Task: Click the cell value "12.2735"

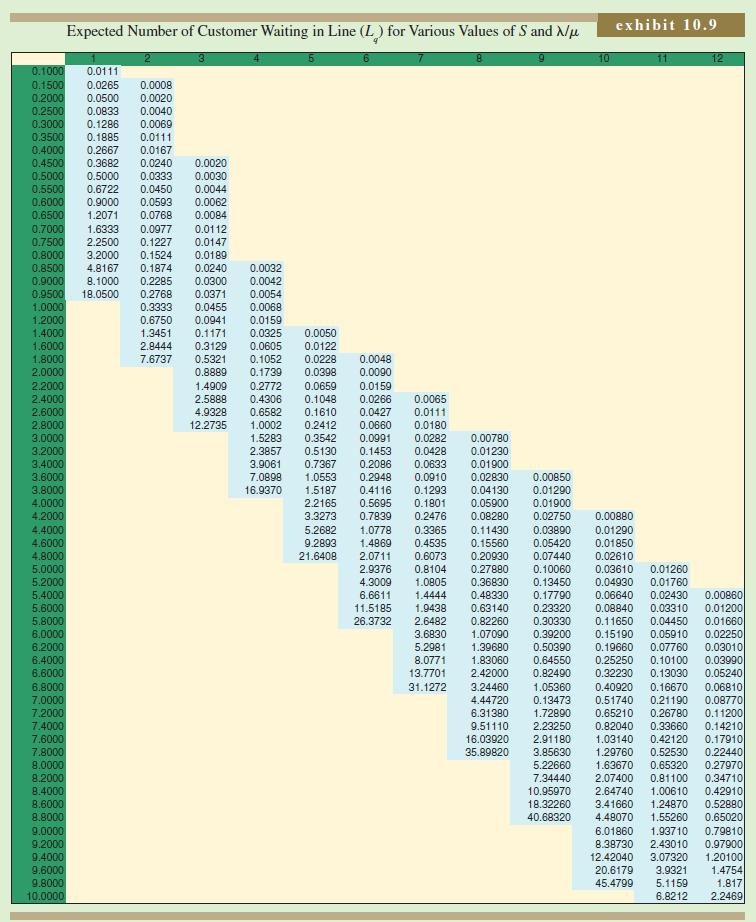Action: (208, 425)
